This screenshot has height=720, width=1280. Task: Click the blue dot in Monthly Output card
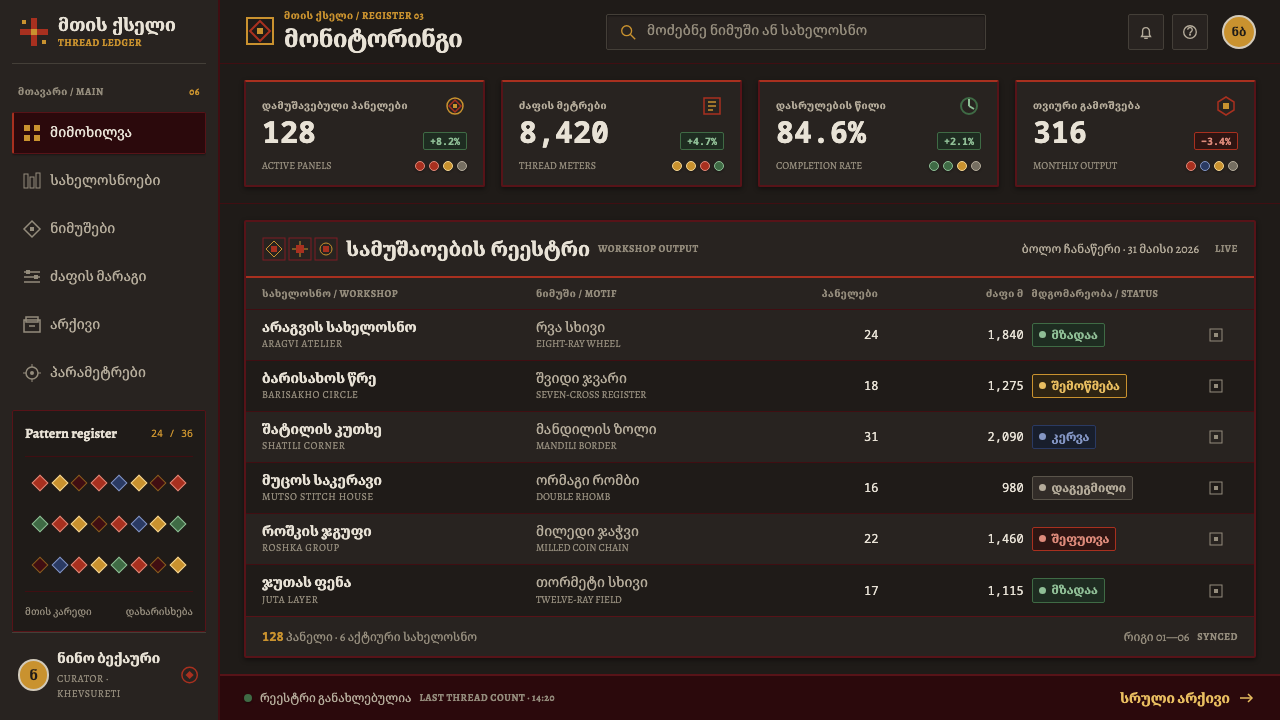[1205, 166]
